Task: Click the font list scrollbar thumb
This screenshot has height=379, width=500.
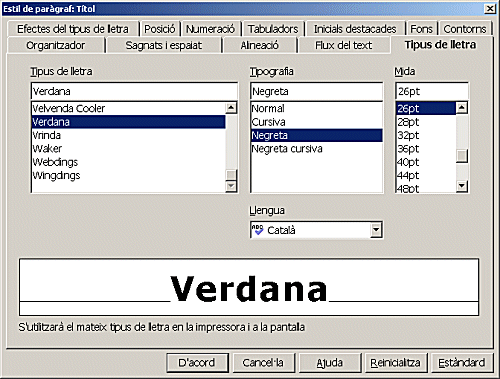Action: pos(231,175)
